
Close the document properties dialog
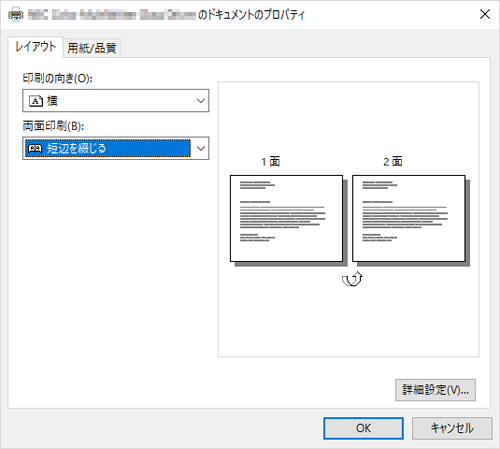(485, 14)
